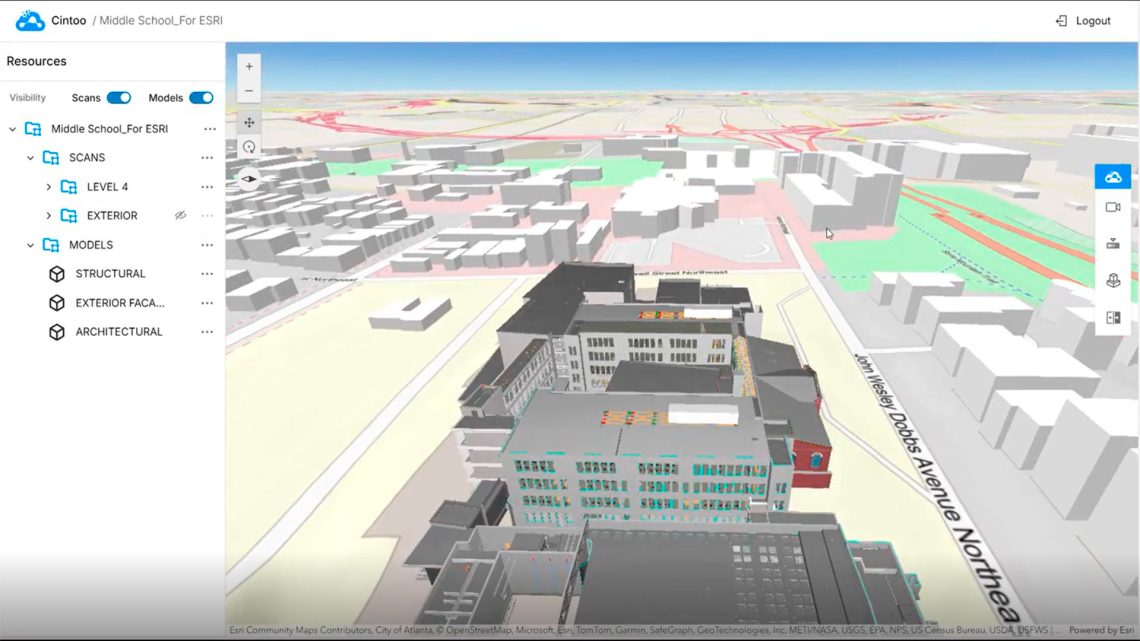Select the camera viewpoints tool in the right toolbar
Screen dimensions: 1140x641
1113,207
